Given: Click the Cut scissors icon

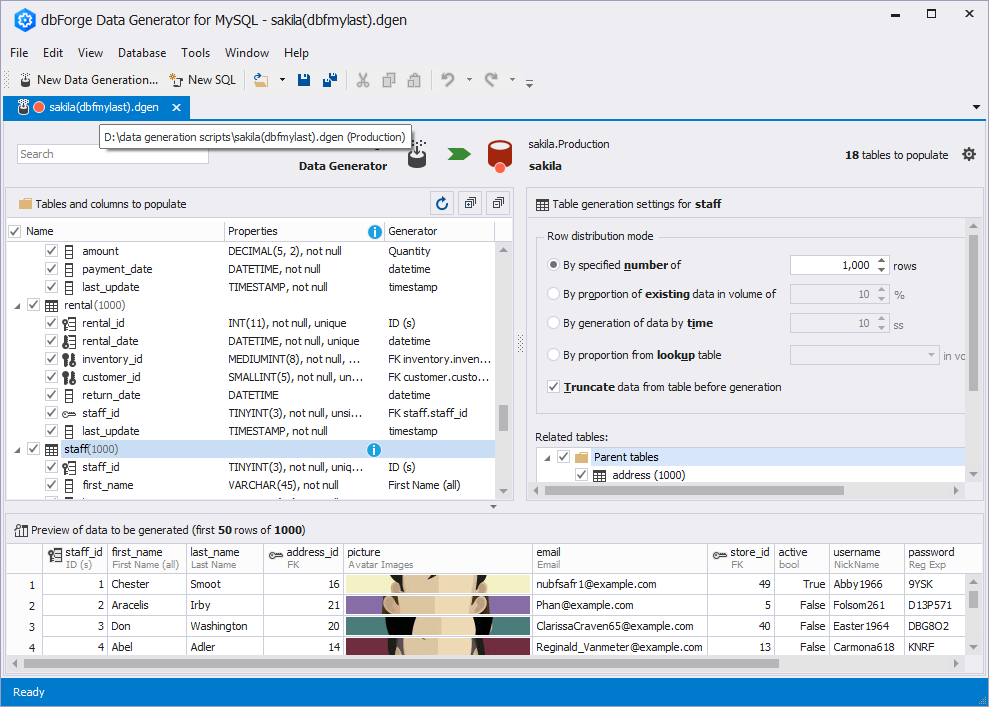Looking at the screenshot, I should coord(363,80).
